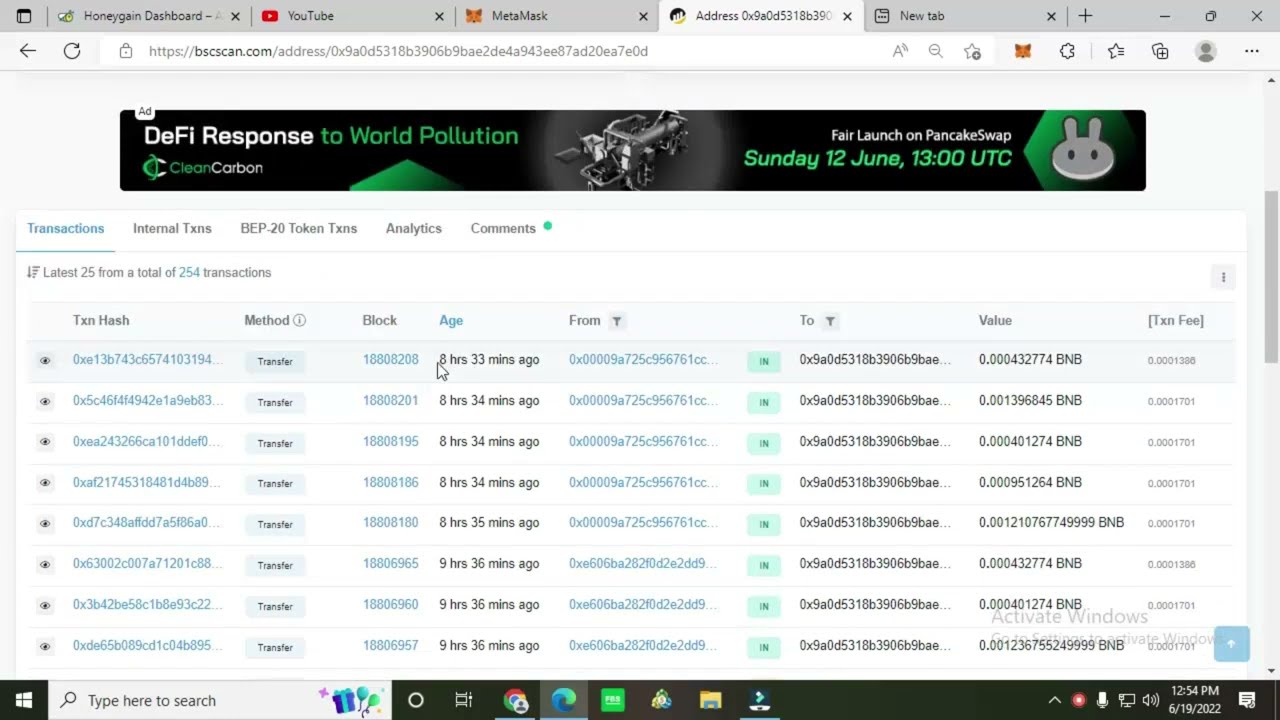Add this page to favorites star icon
1280x720 pixels.
[x=972, y=51]
